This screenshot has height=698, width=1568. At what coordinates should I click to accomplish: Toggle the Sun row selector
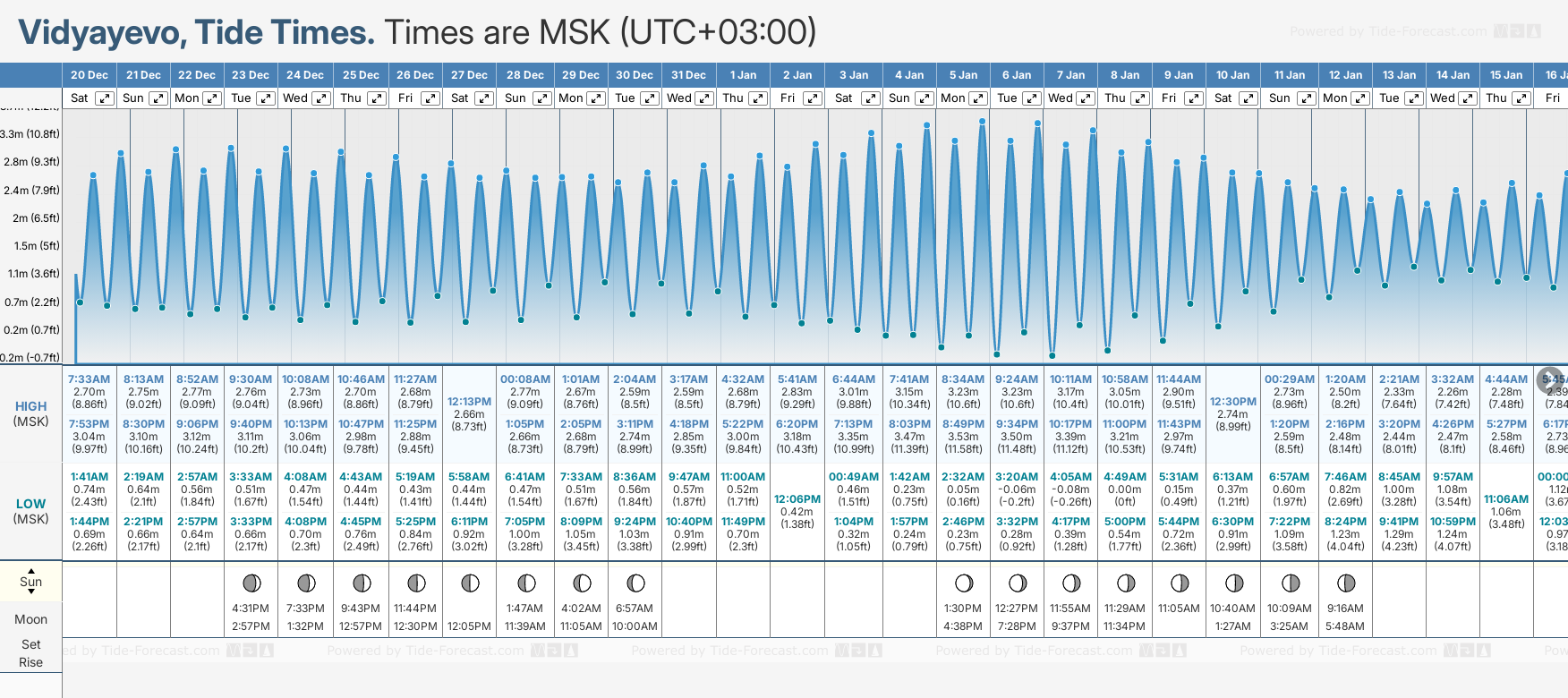(31, 582)
